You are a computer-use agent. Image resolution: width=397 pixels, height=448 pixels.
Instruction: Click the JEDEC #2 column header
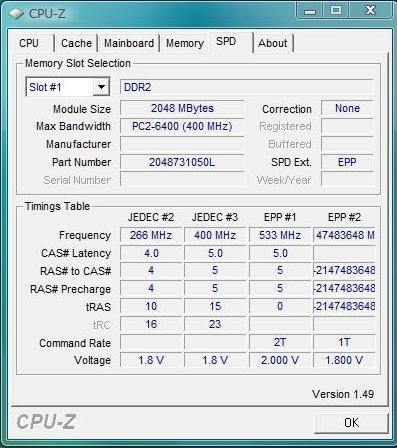(x=151, y=217)
